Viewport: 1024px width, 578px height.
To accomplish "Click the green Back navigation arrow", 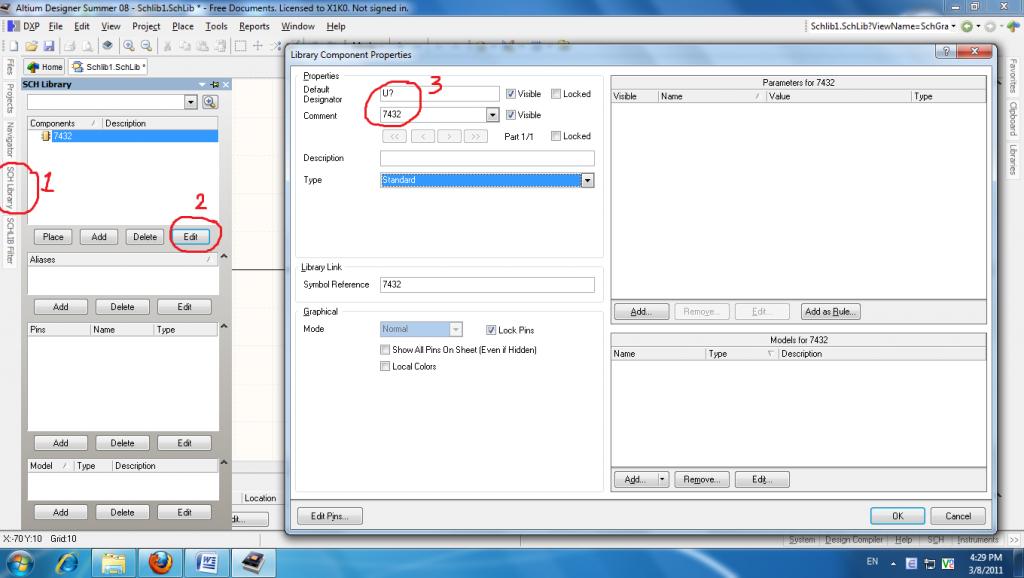I will [967, 26].
